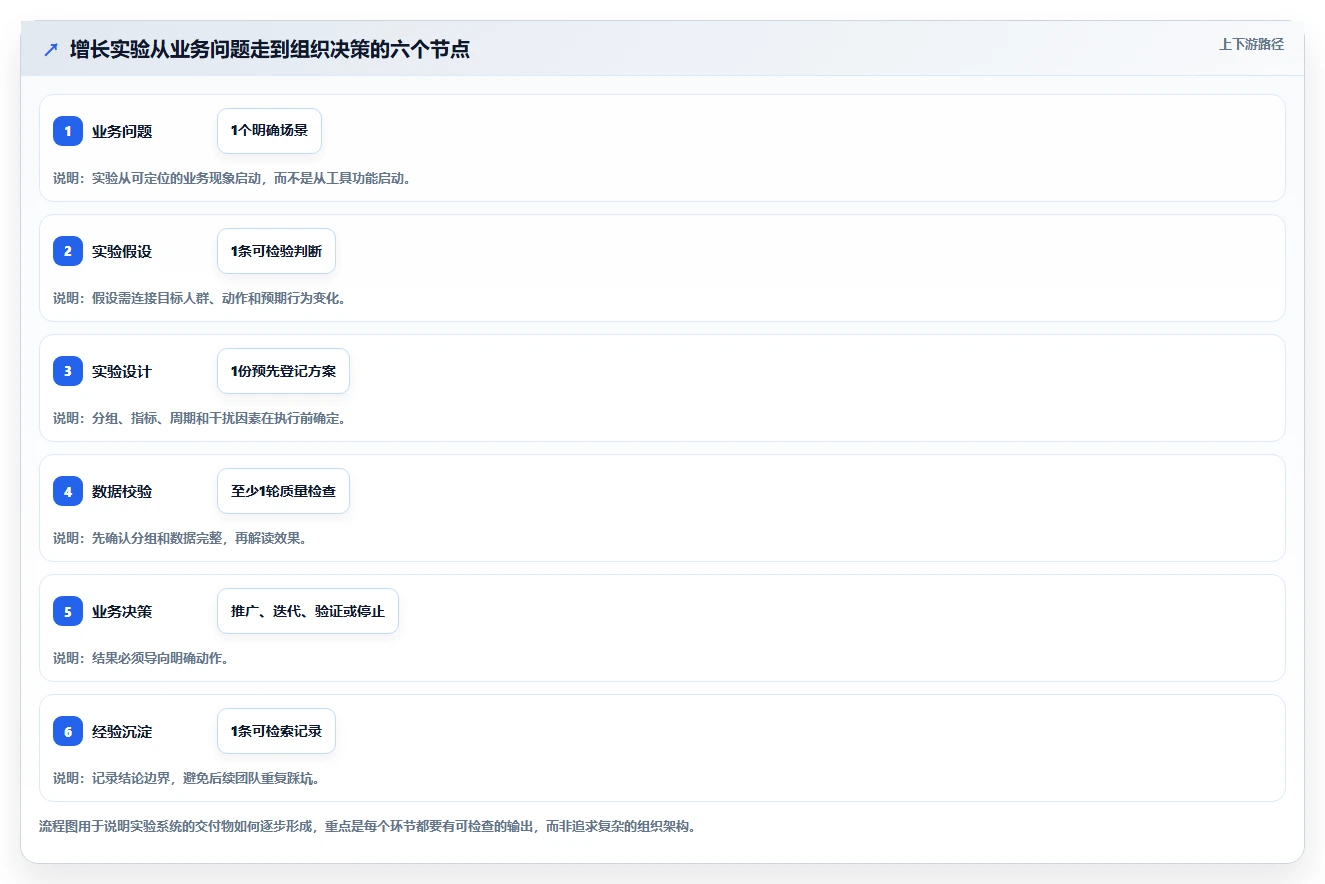Image resolution: width=1325 pixels, height=884 pixels.
Task: Click the number 4 step badge
Action: (x=68, y=491)
